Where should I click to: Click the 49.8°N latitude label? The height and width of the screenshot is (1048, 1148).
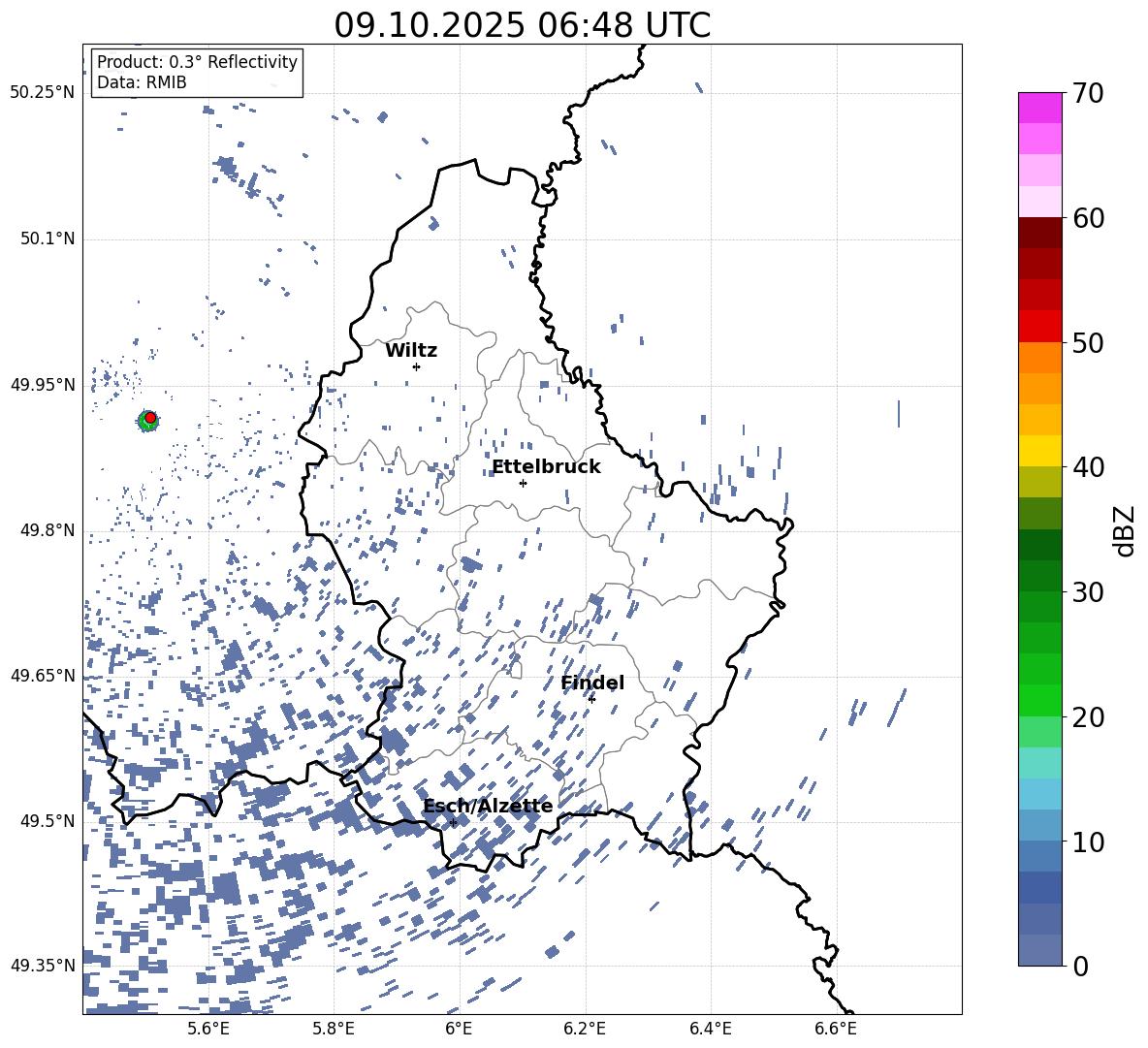coord(48,530)
